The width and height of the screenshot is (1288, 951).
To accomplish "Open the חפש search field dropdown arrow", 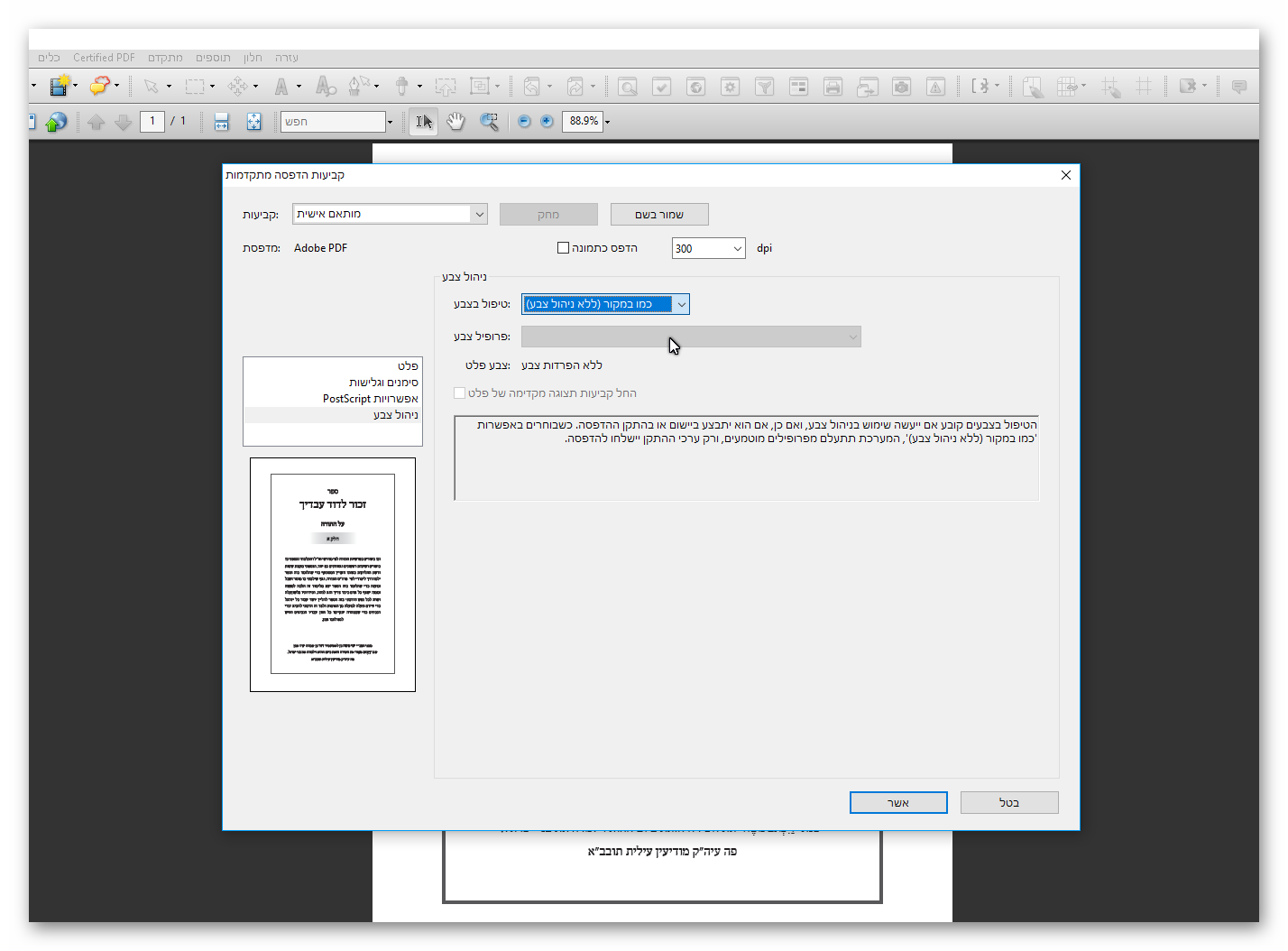I will pos(390,122).
